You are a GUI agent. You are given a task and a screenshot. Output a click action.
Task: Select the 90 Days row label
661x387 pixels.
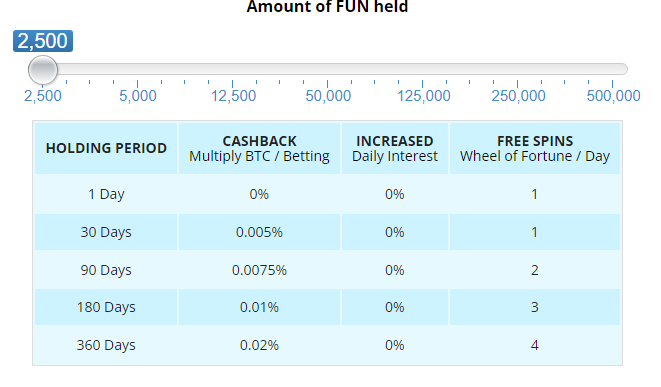pyautogui.click(x=106, y=270)
